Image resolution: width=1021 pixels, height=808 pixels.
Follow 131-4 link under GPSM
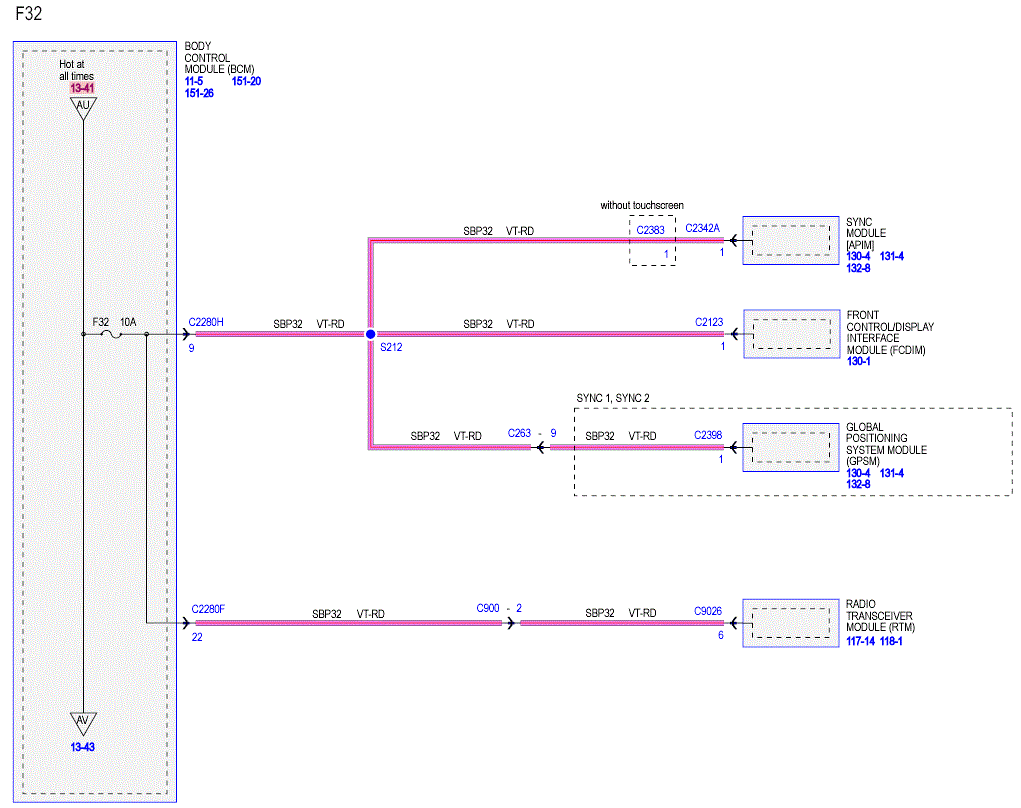click(x=892, y=473)
